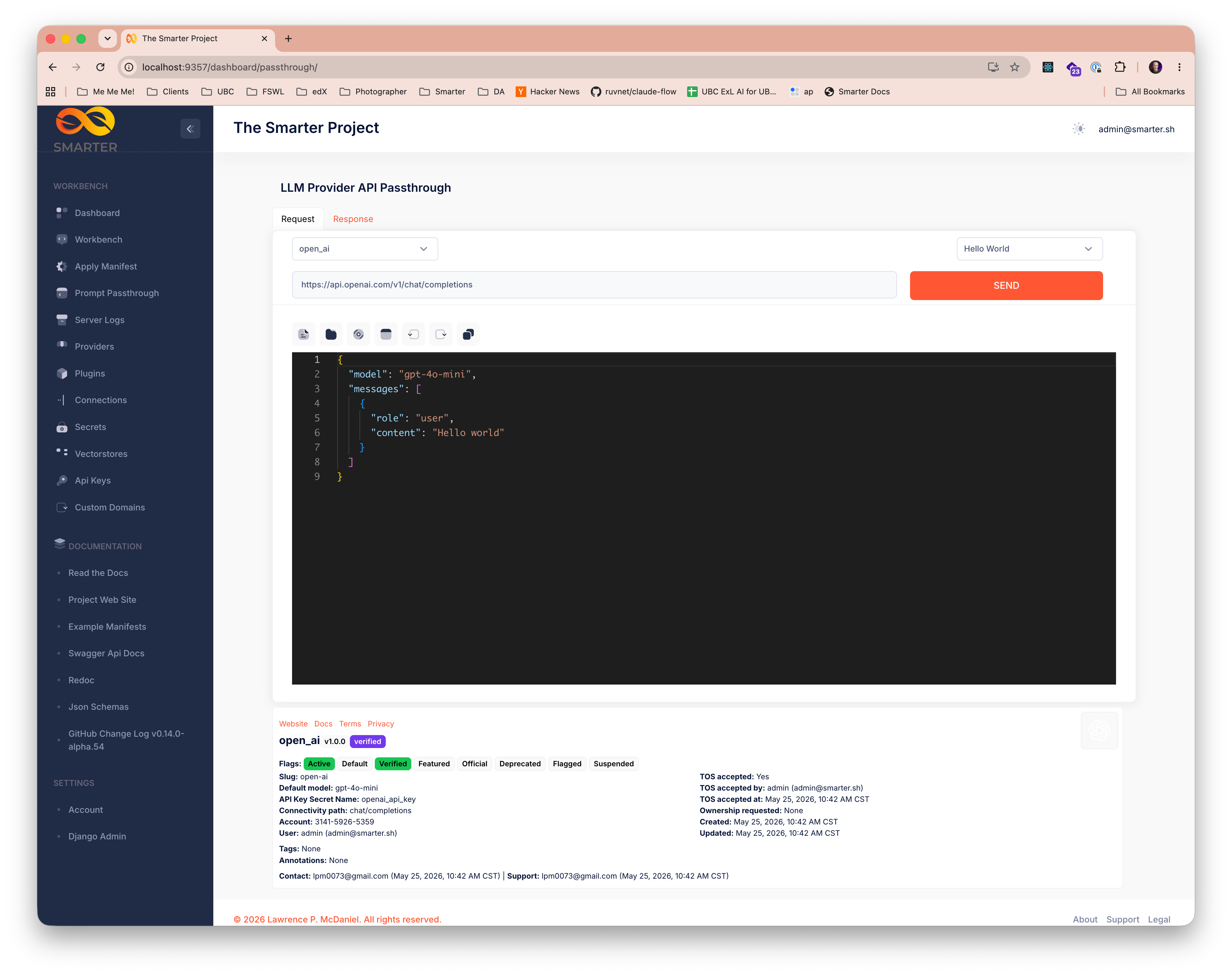The width and height of the screenshot is (1232, 975).
Task: Click the OpenAI provider logo thumbnail
Action: point(1099,730)
